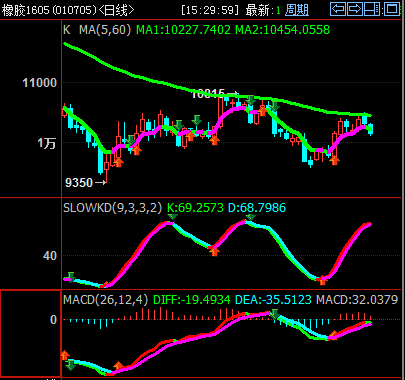405x380 pixels.
Task: Click the green sell arrow atop the first SLOWKD peak
Action: coord(172,217)
